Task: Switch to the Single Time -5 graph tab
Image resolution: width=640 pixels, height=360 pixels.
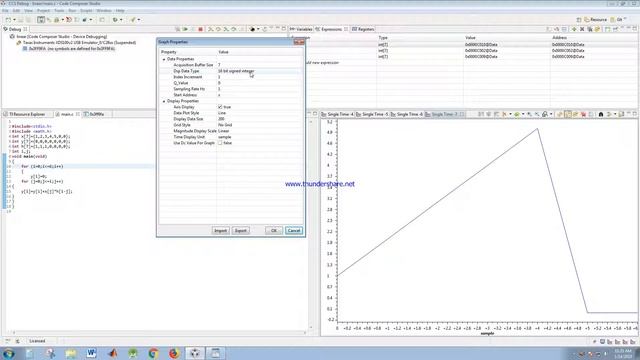Action: pyautogui.click(x=372, y=114)
